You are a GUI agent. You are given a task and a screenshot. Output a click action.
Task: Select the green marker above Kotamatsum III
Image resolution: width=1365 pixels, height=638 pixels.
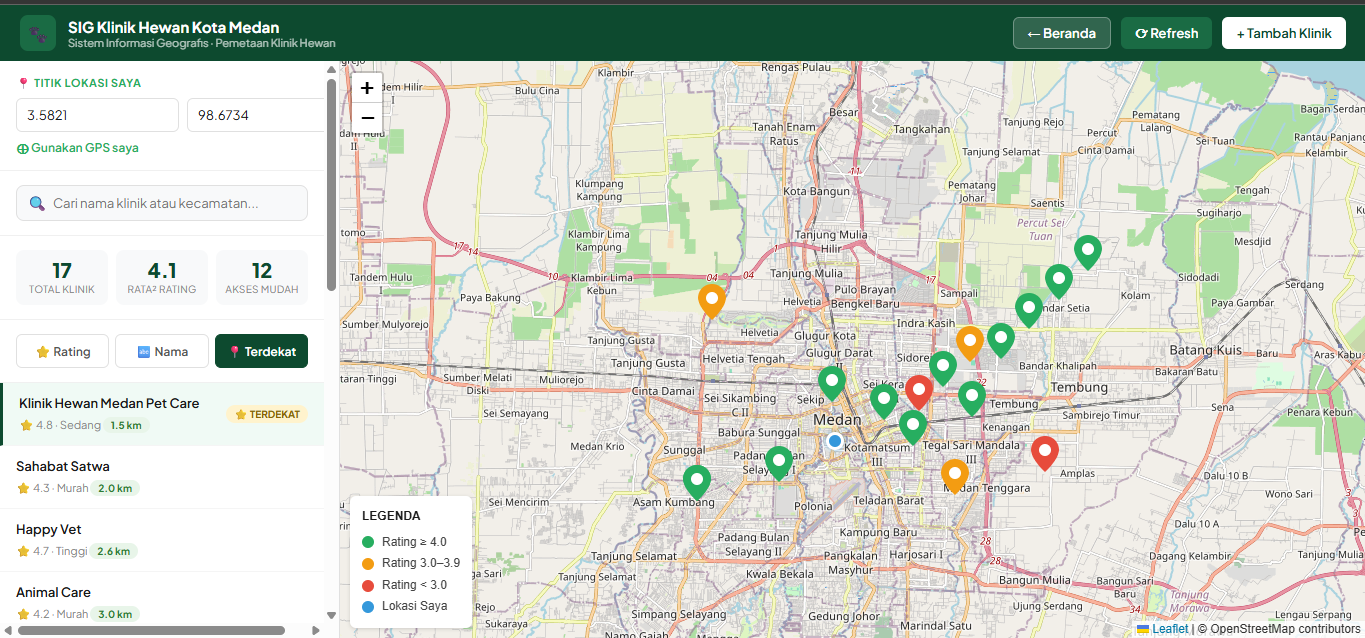click(x=912, y=428)
